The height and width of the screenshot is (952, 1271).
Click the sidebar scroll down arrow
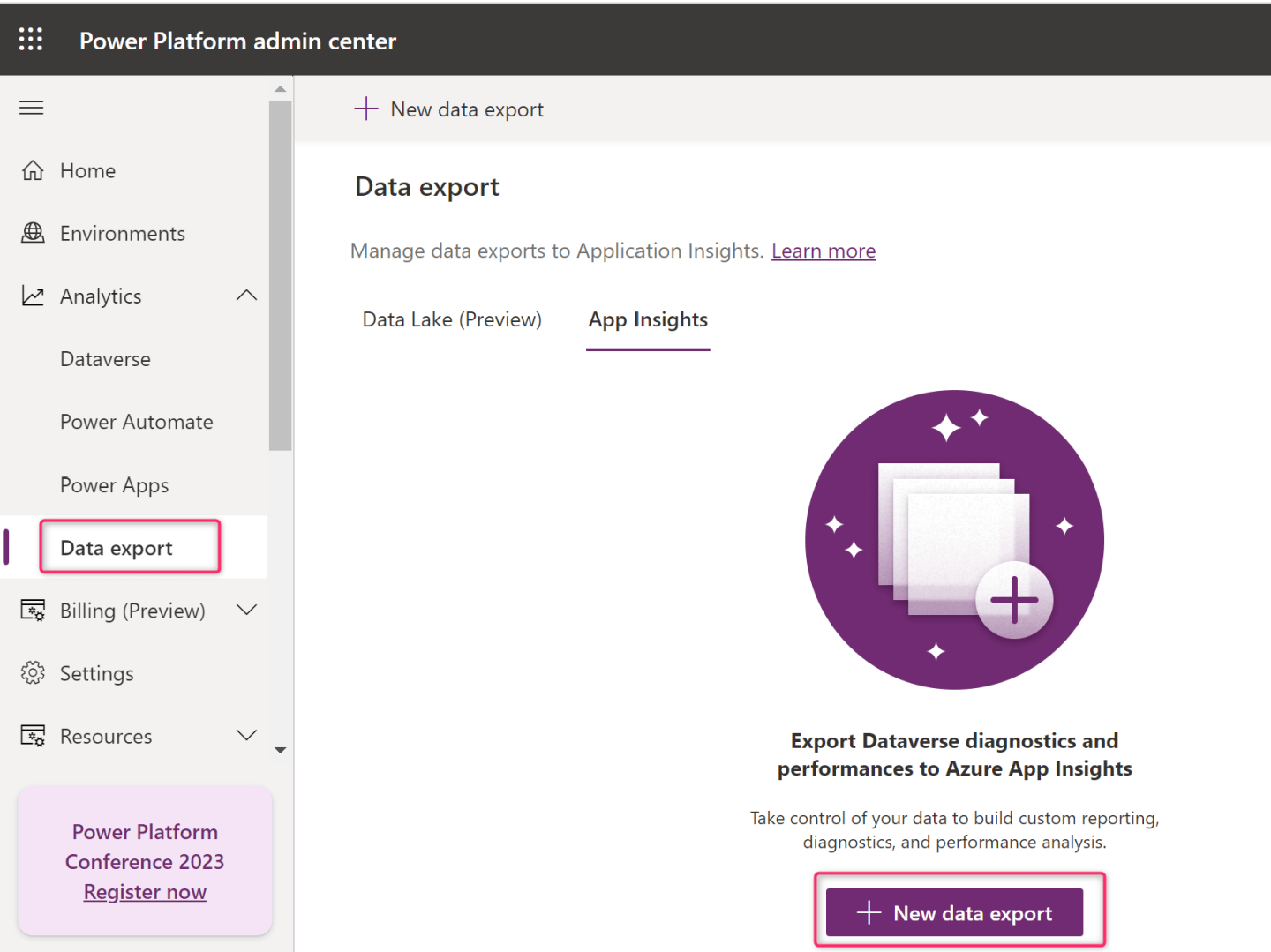280,750
